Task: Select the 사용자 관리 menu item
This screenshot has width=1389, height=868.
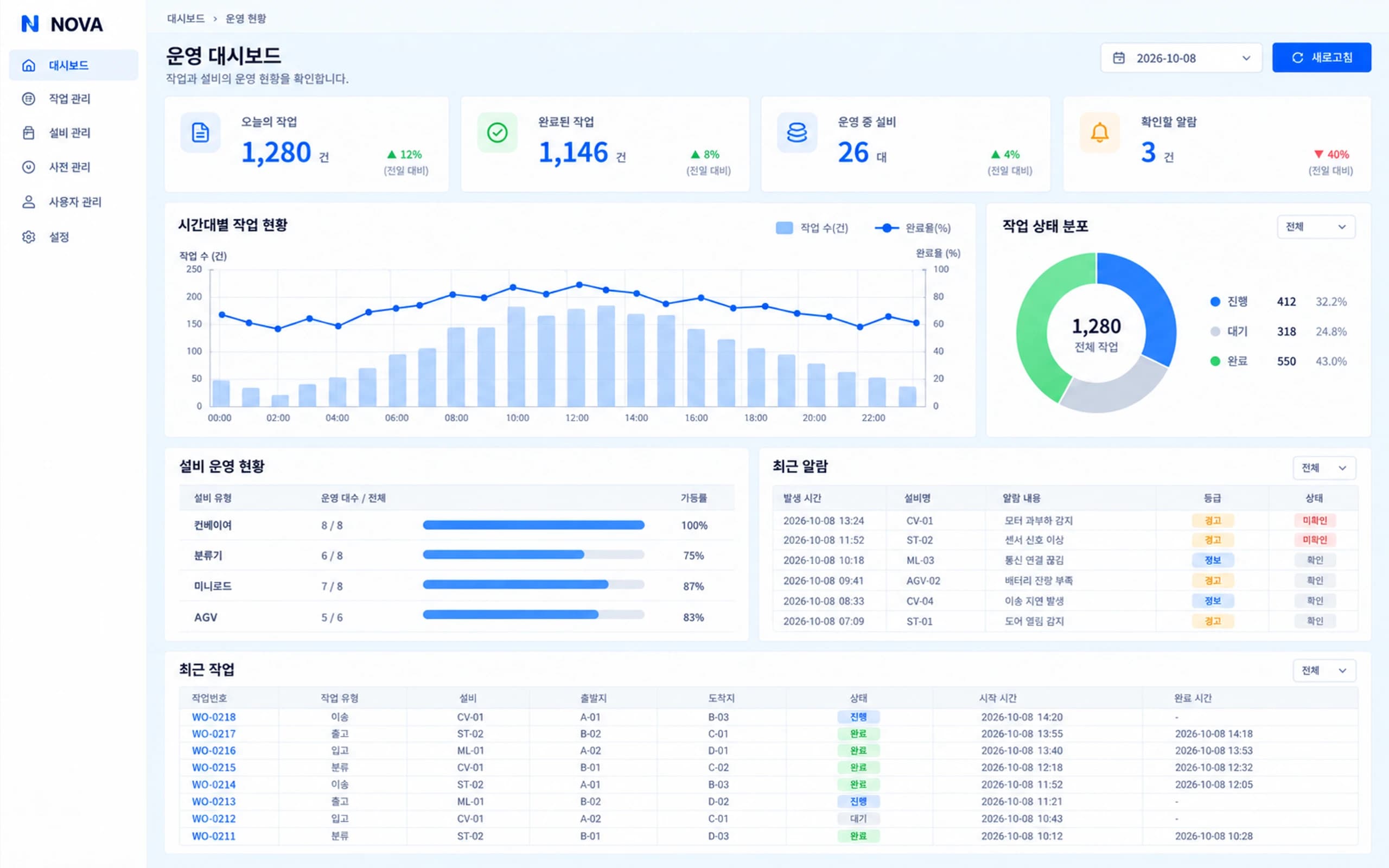Action: (x=73, y=202)
